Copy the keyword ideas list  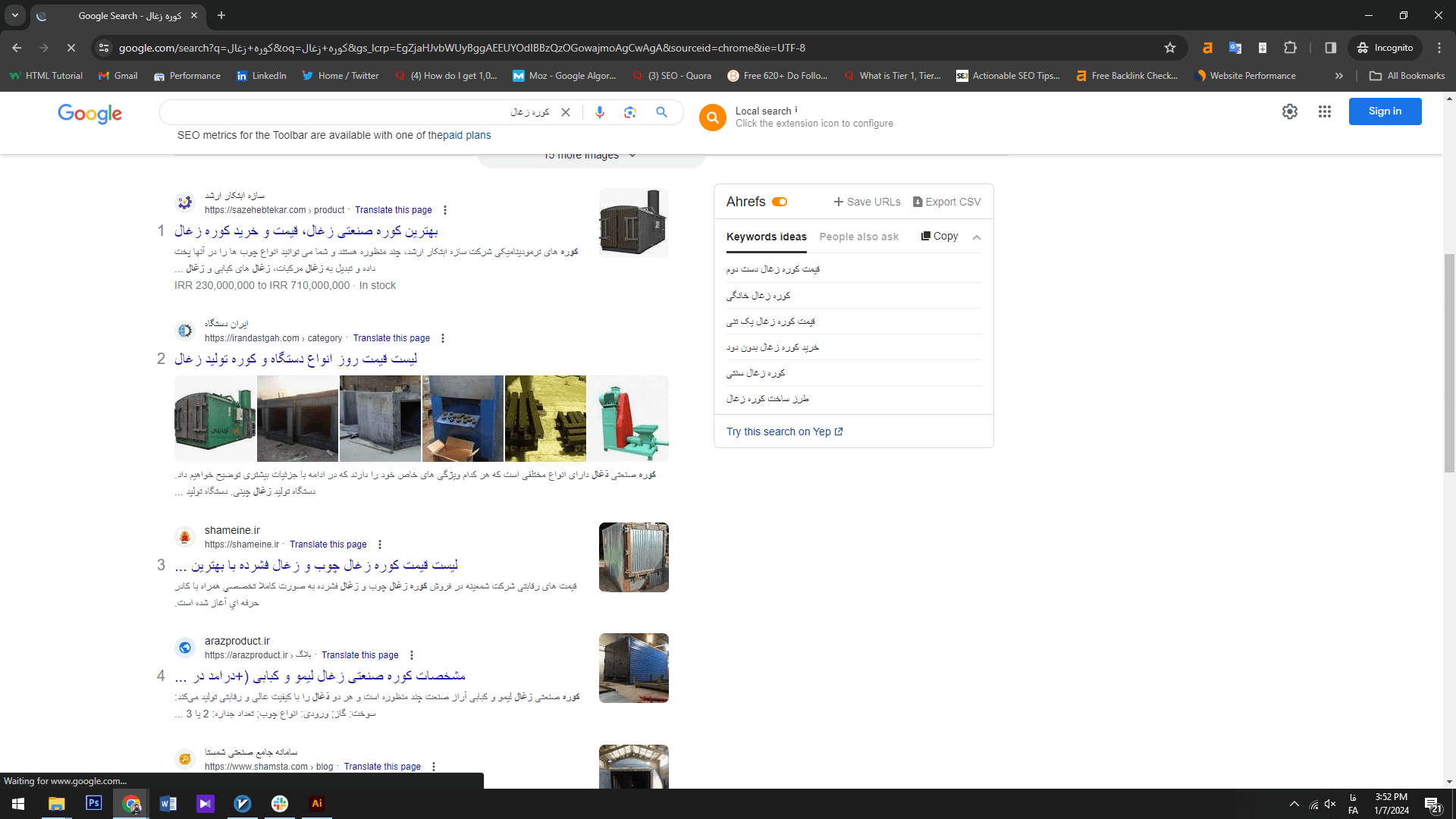940,237
